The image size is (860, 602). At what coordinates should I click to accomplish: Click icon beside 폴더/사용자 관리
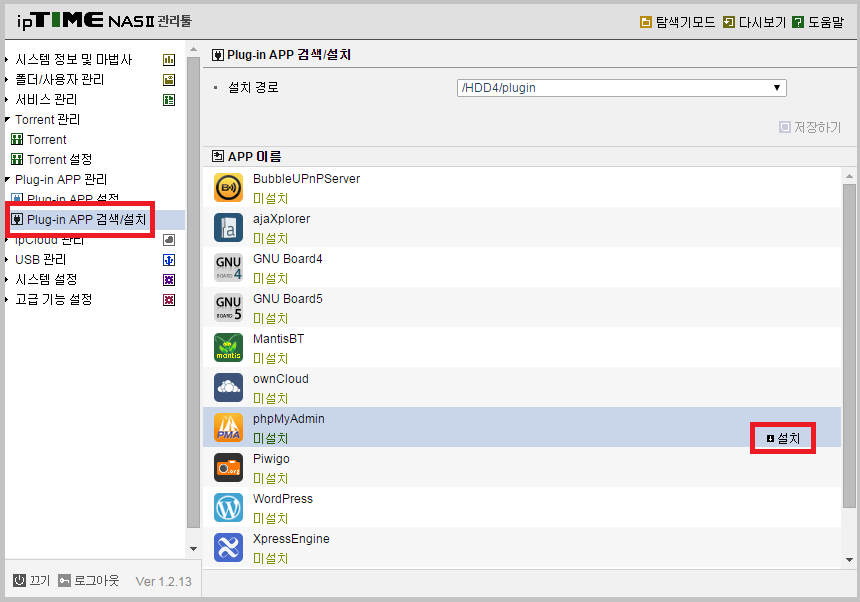pyautogui.click(x=169, y=80)
